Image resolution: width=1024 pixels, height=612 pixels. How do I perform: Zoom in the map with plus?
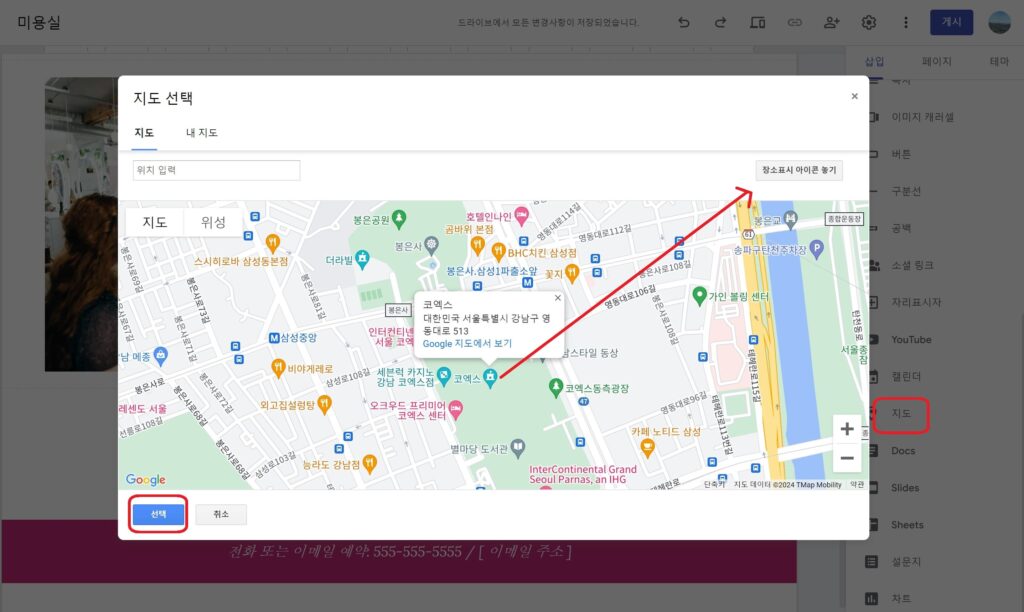pyautogui.click(x=847, y=428)
